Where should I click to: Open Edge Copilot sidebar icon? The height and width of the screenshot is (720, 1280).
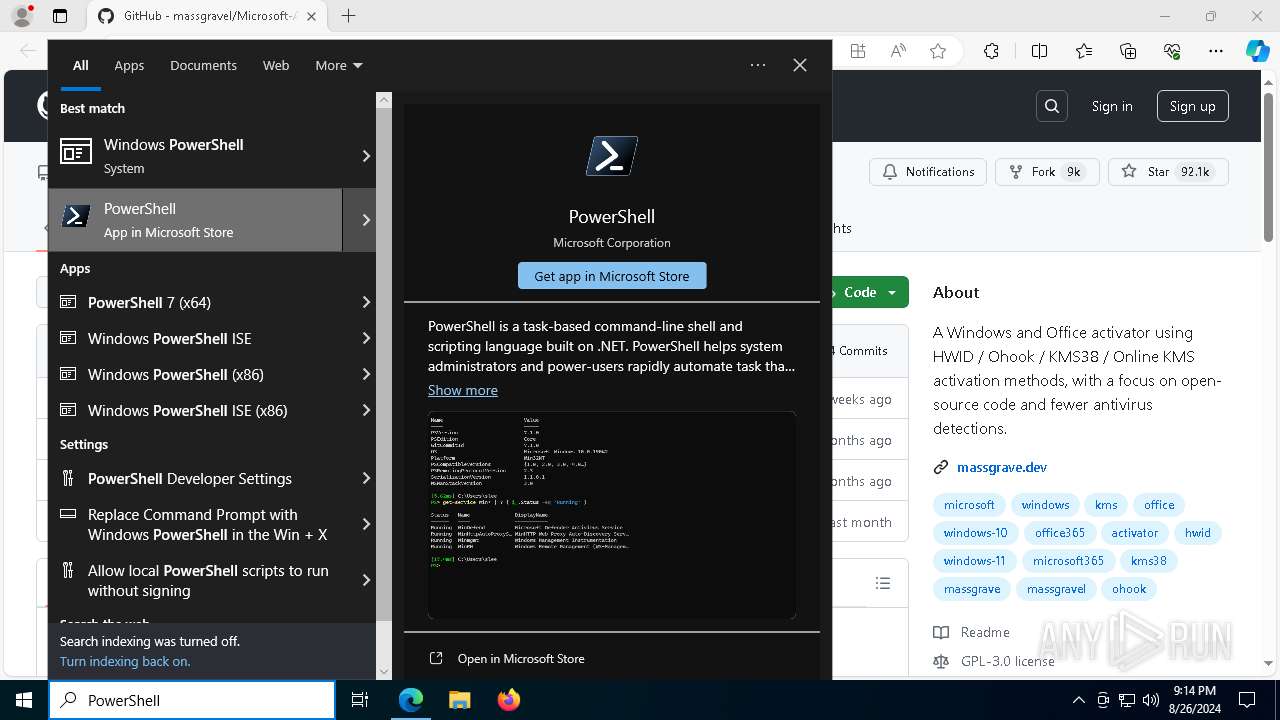click(1257, 51)
